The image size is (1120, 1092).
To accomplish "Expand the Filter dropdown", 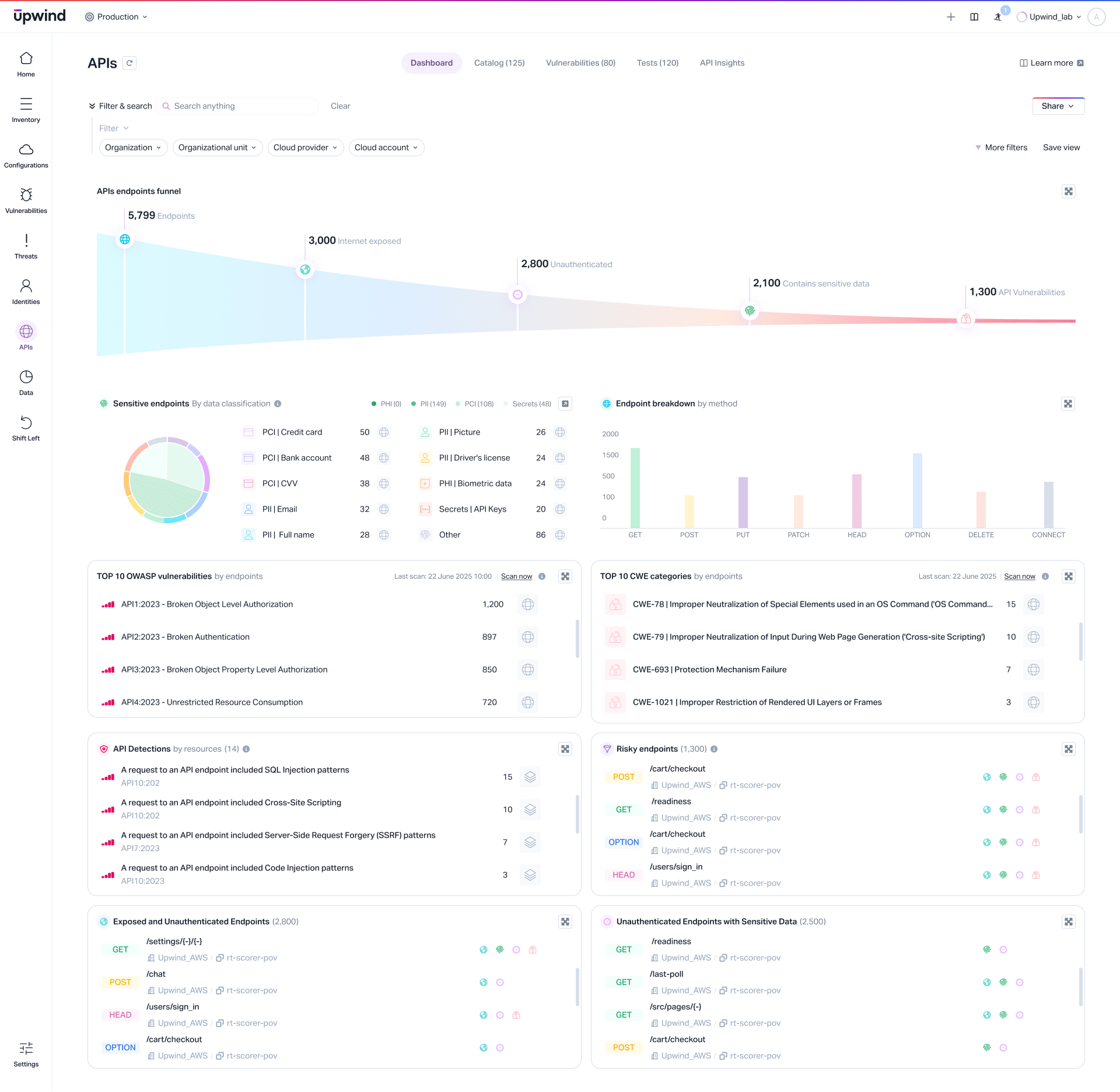I will (114, 128).
